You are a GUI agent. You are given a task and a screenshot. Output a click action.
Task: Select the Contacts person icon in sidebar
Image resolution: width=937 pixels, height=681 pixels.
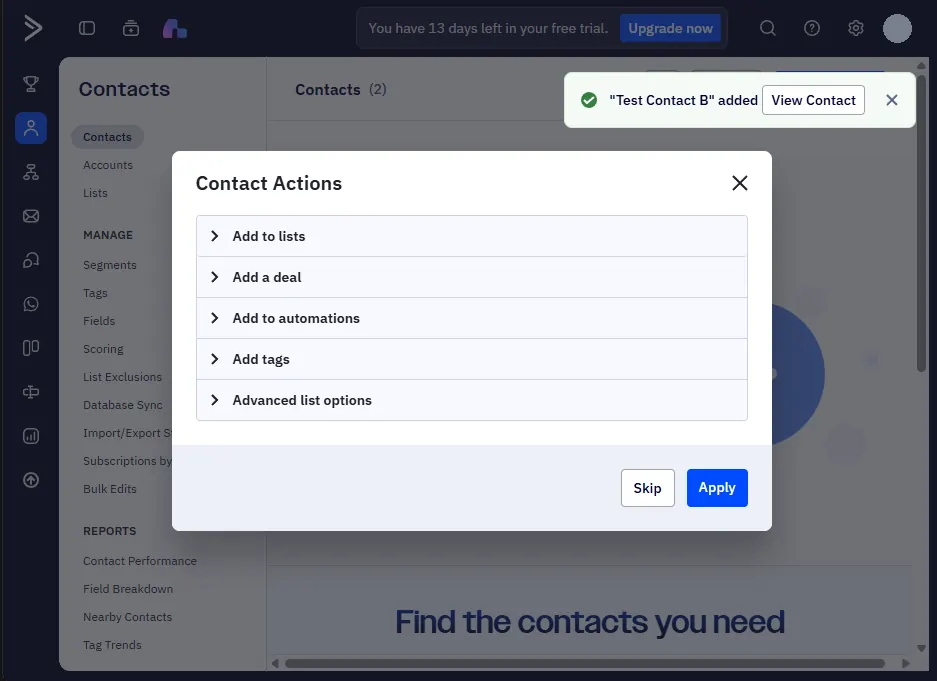tap(31, 128)
